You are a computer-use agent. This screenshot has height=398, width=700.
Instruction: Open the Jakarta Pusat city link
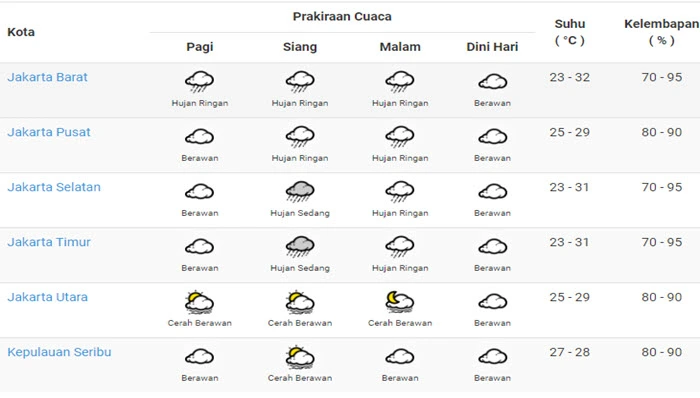[49, 132]
